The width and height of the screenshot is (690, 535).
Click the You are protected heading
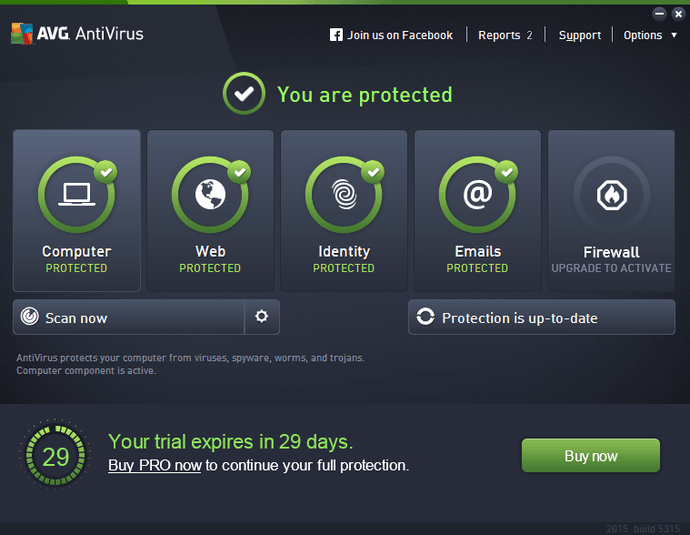[x=365, y=95]
